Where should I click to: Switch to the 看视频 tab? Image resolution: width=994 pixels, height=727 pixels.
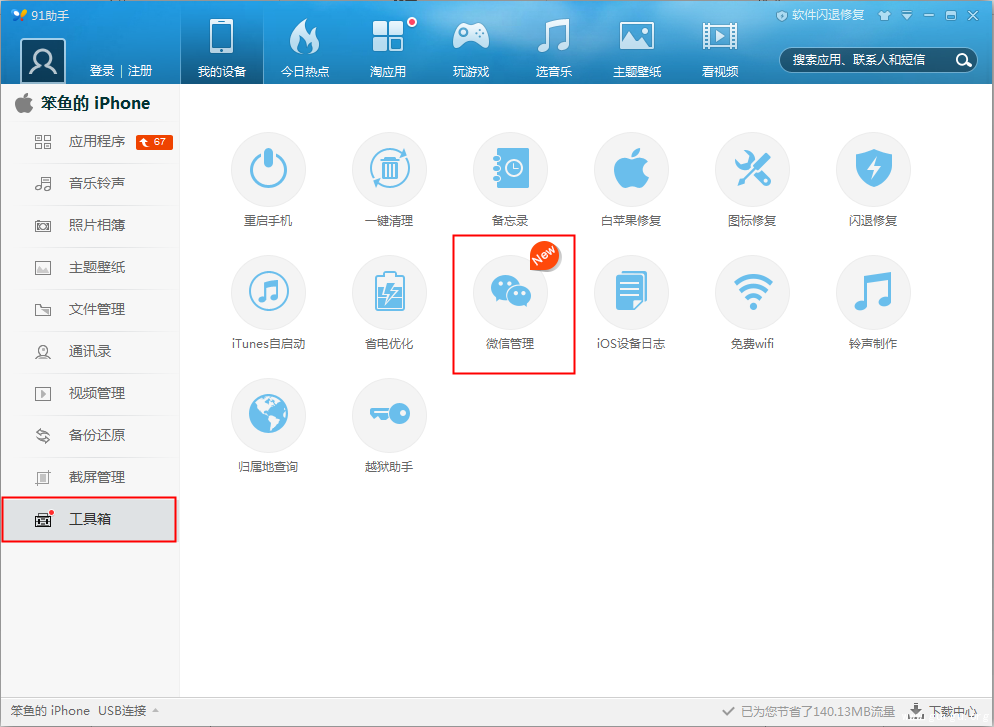(720, 48)
